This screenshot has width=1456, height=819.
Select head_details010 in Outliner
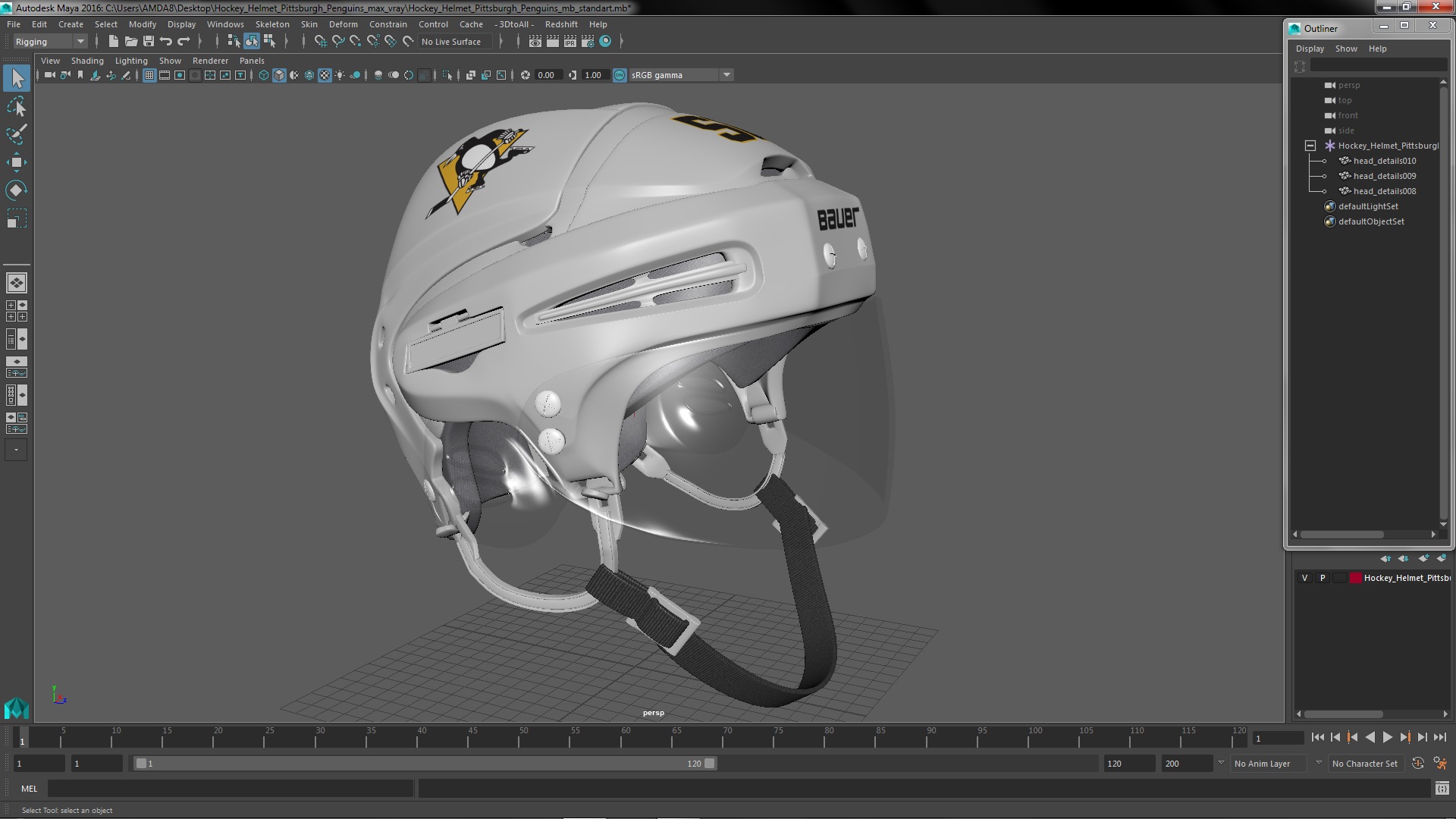coord(1384,161)
